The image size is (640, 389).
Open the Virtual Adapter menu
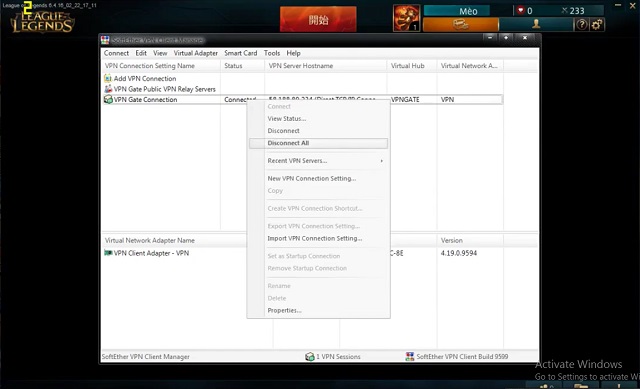[196, 53]
